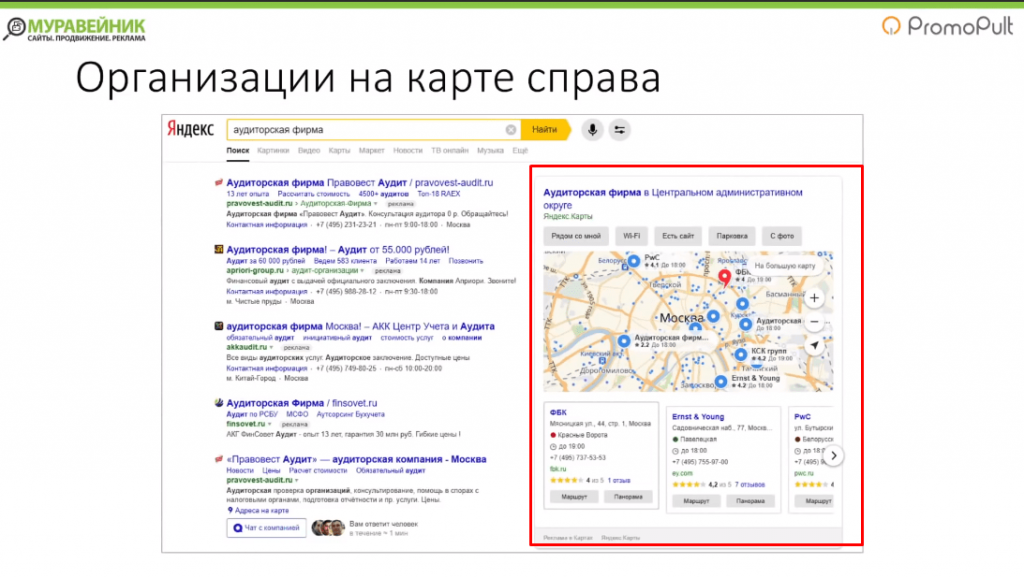Open the Карты tab
This screenshot has height=578, width=1024.
point(339,151)
